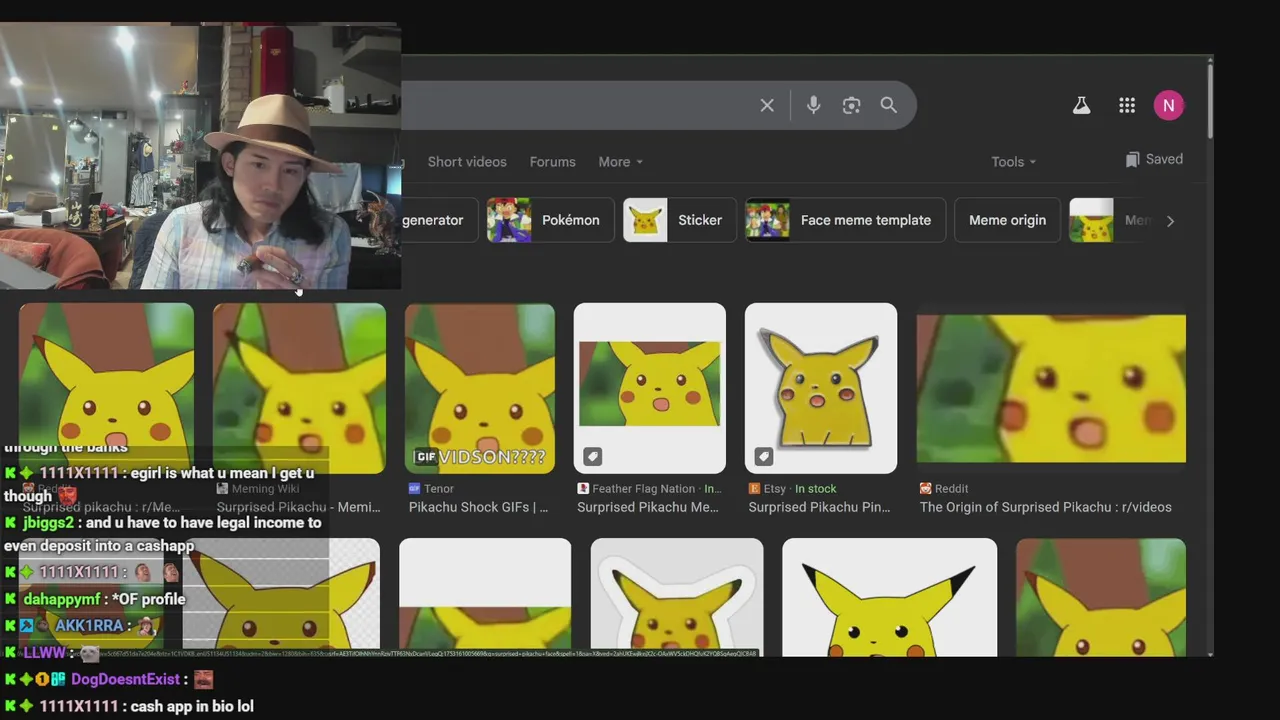The height and width of the screenshot is (720, 1280).
Task: Open the Meming Wiki Pikachu image
Action: 299,388
